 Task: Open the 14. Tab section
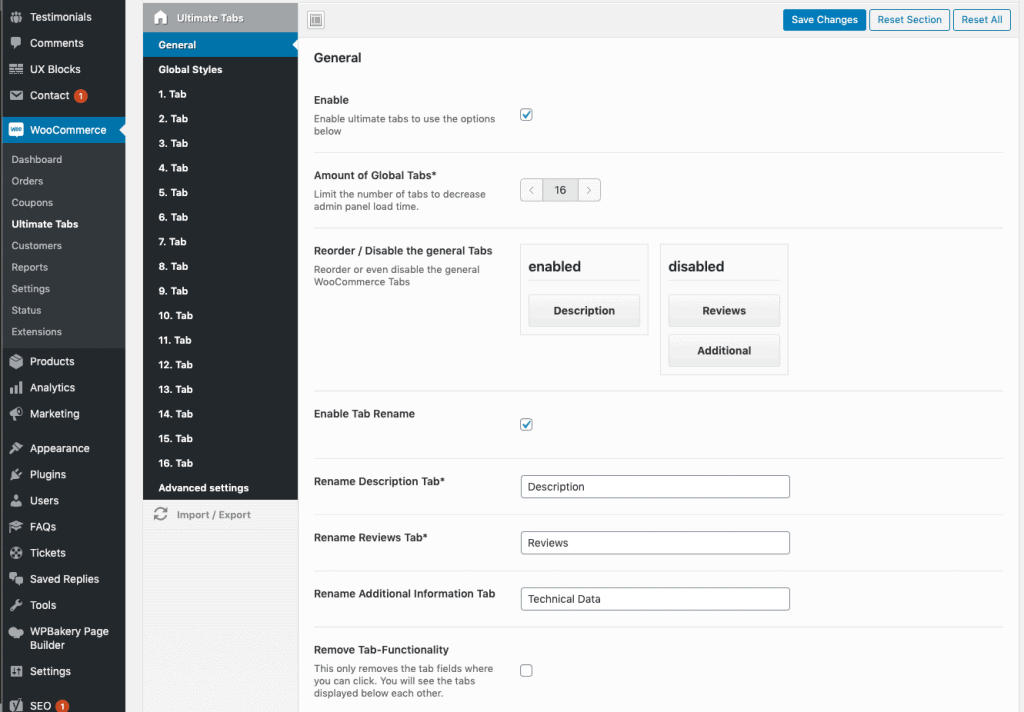coord(220,414)
